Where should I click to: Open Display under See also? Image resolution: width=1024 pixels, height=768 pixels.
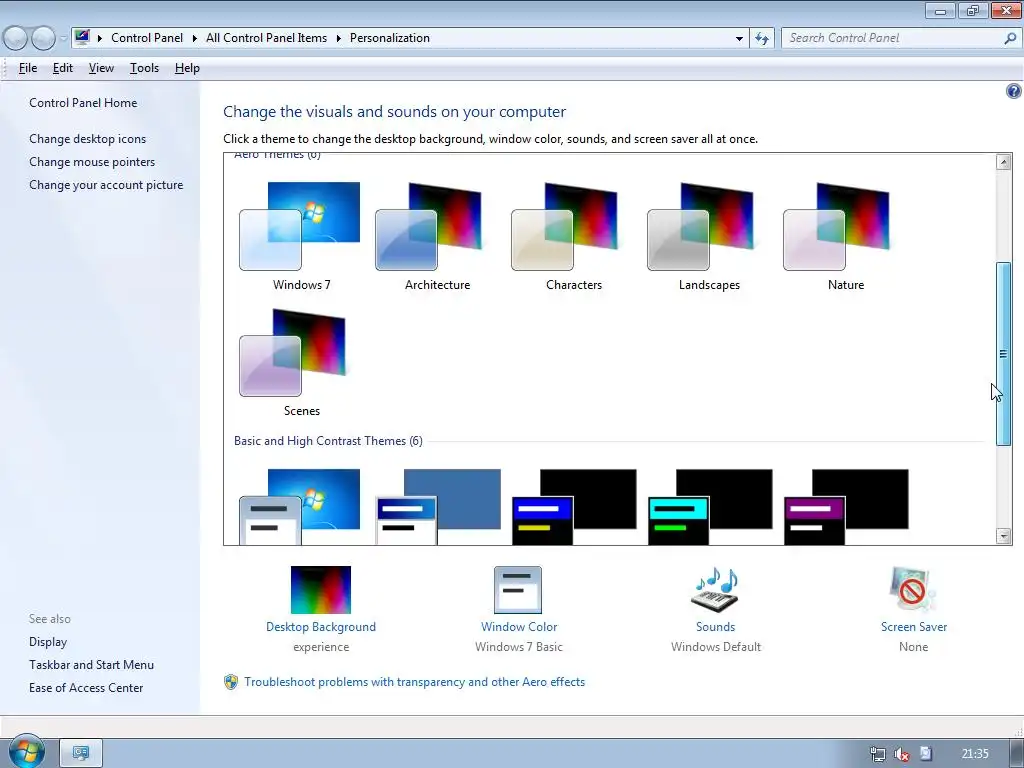click(48, 641)
